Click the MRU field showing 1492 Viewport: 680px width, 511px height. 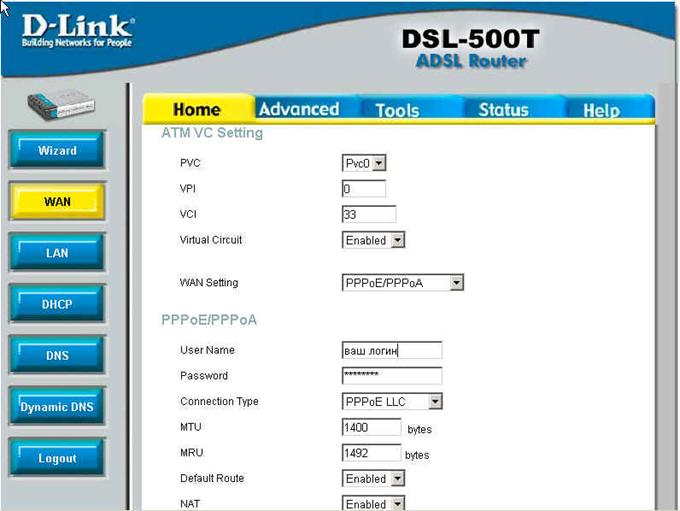pyautogui.click(x=372, y=453)
